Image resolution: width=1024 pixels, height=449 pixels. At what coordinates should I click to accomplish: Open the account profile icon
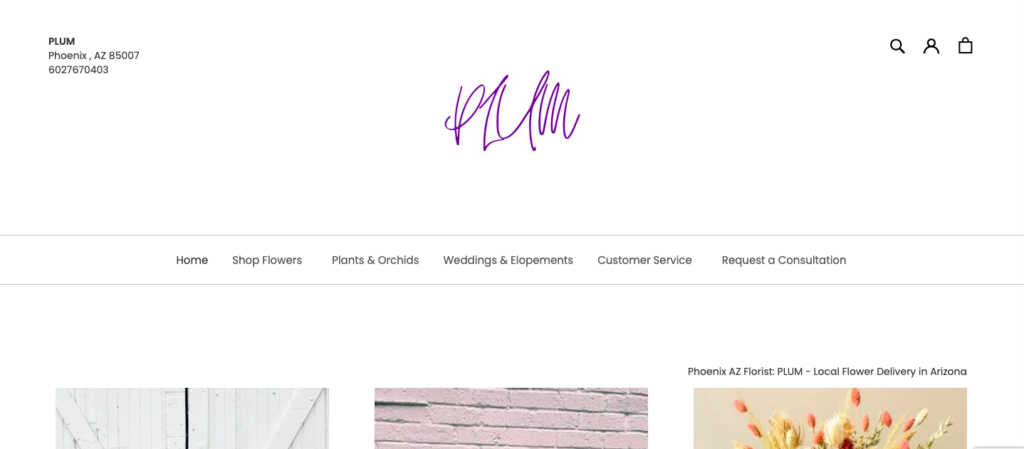click(x=931, y=46)
